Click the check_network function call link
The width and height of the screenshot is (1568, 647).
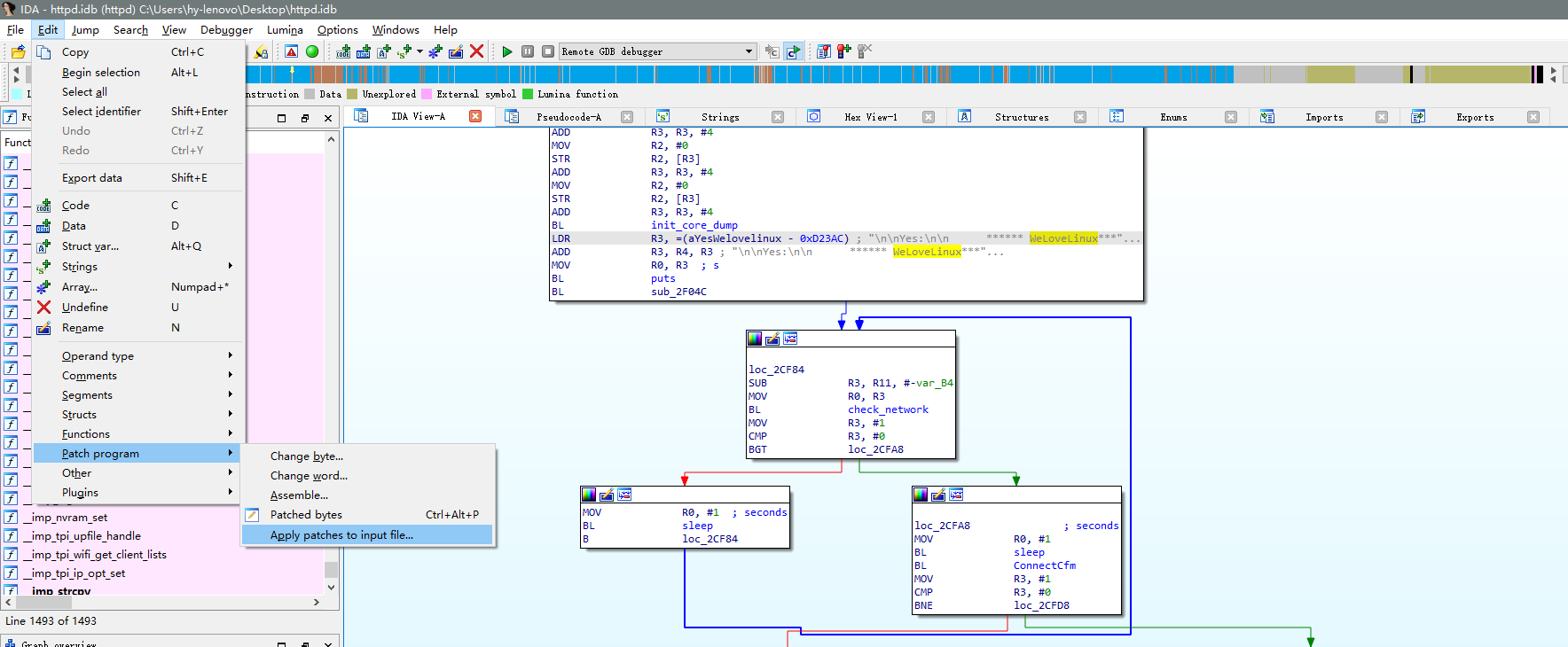888,409
